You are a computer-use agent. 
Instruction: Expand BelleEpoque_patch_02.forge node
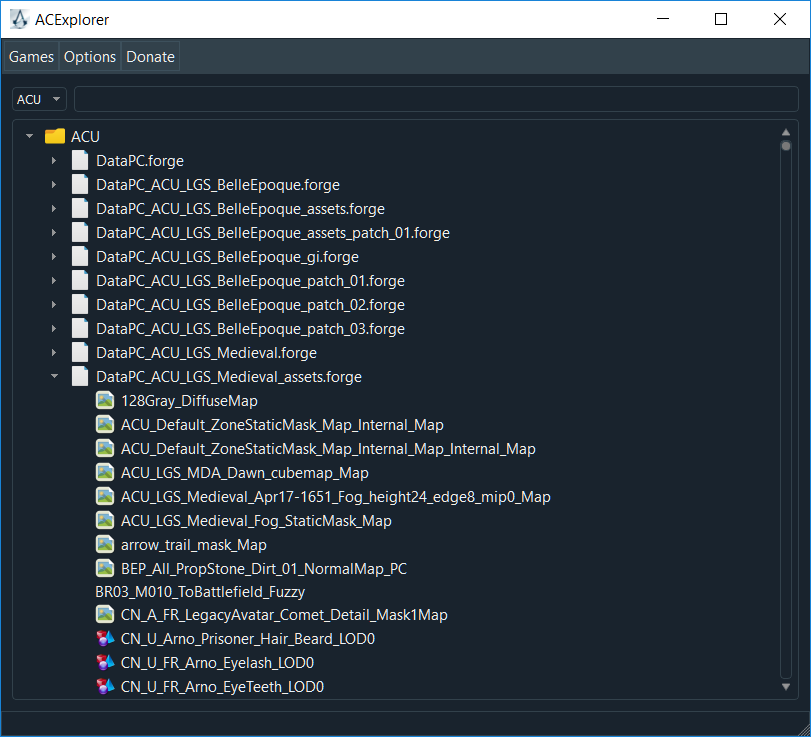[54, 305]
